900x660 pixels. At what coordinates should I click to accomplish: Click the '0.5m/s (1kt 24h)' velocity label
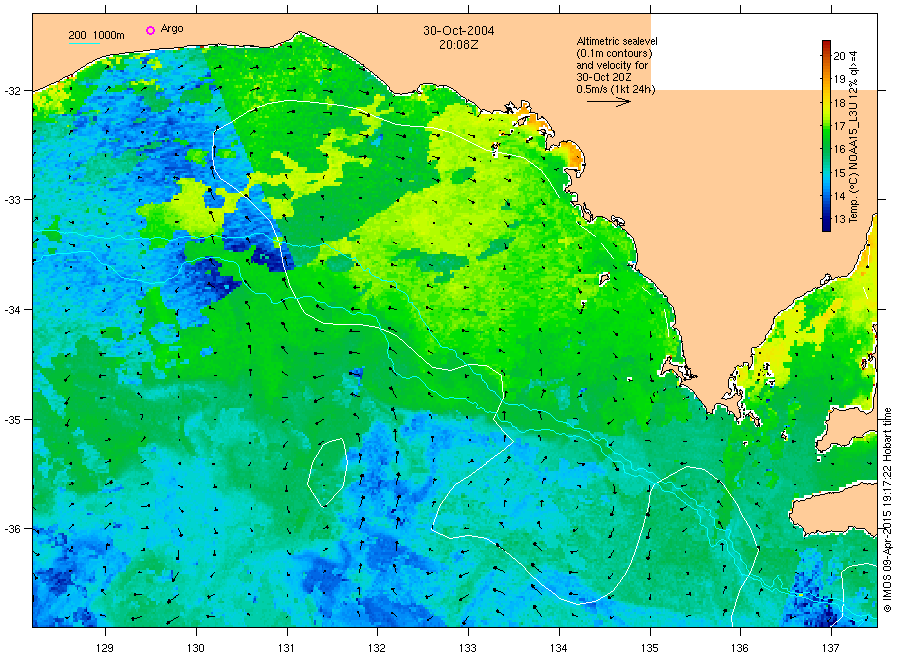(x=615, y=89)
